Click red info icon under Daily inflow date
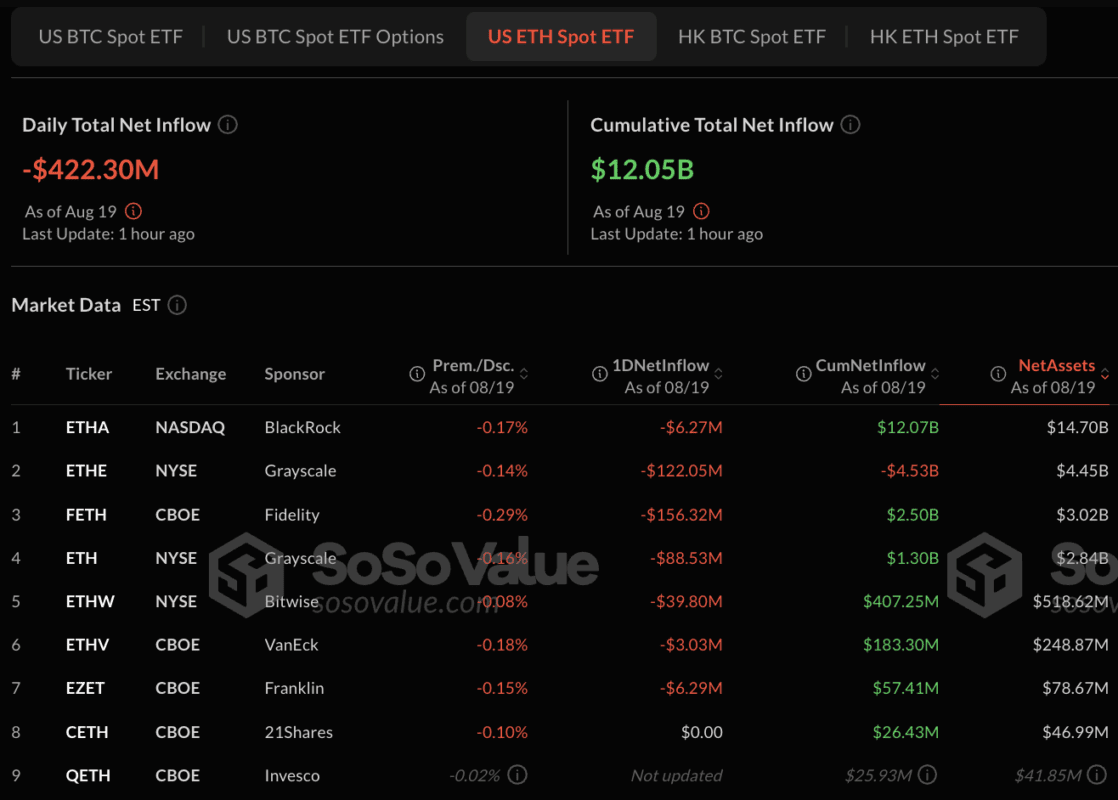This screenshot has width=1118, height=800. coord(133,211)
